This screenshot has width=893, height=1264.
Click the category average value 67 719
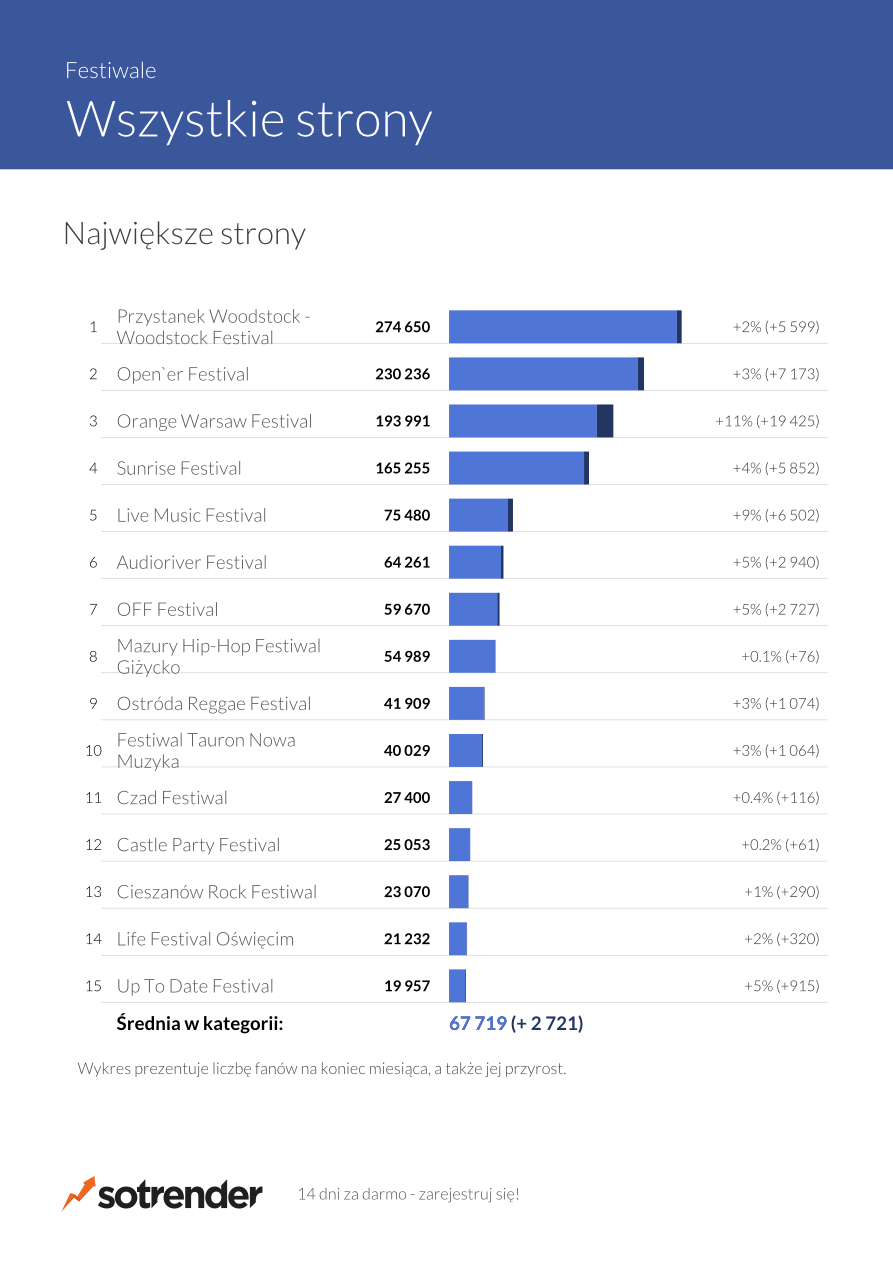[x=478, y=1023]
